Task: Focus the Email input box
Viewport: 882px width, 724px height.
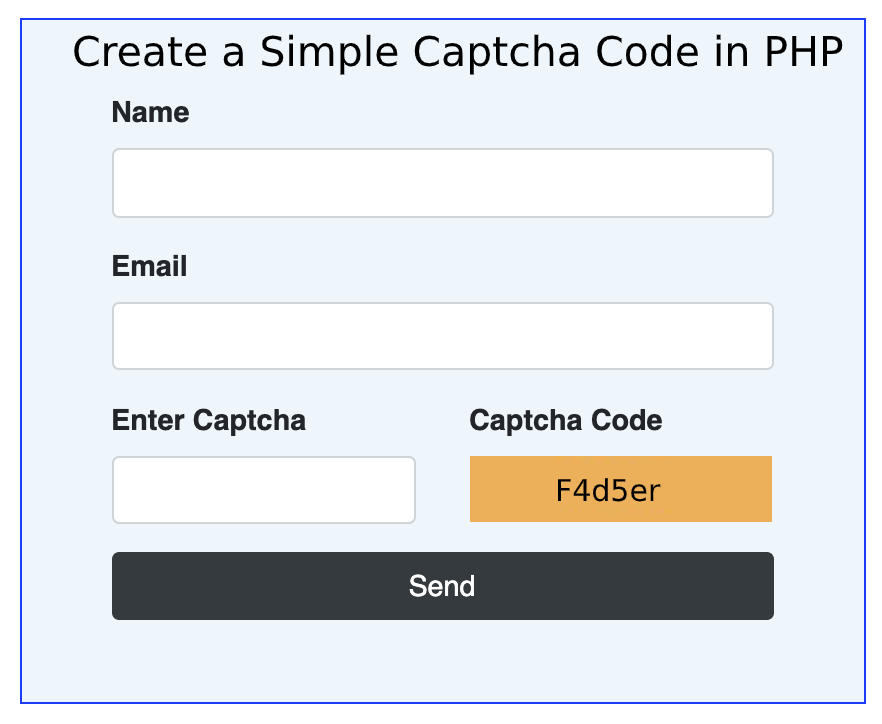Action: (443, 336)
